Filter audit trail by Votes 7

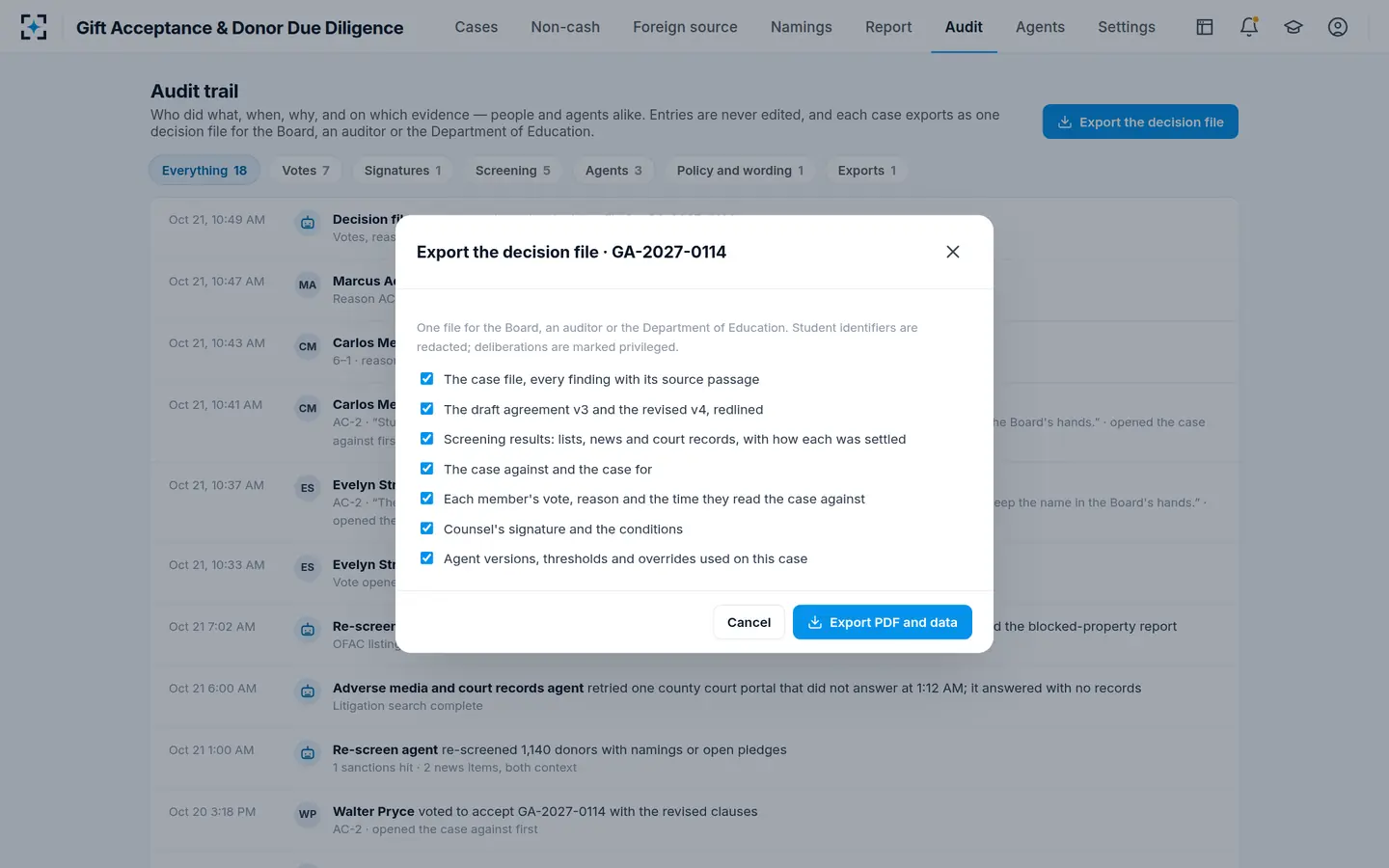pyautogui.click(x=306, y=171)
